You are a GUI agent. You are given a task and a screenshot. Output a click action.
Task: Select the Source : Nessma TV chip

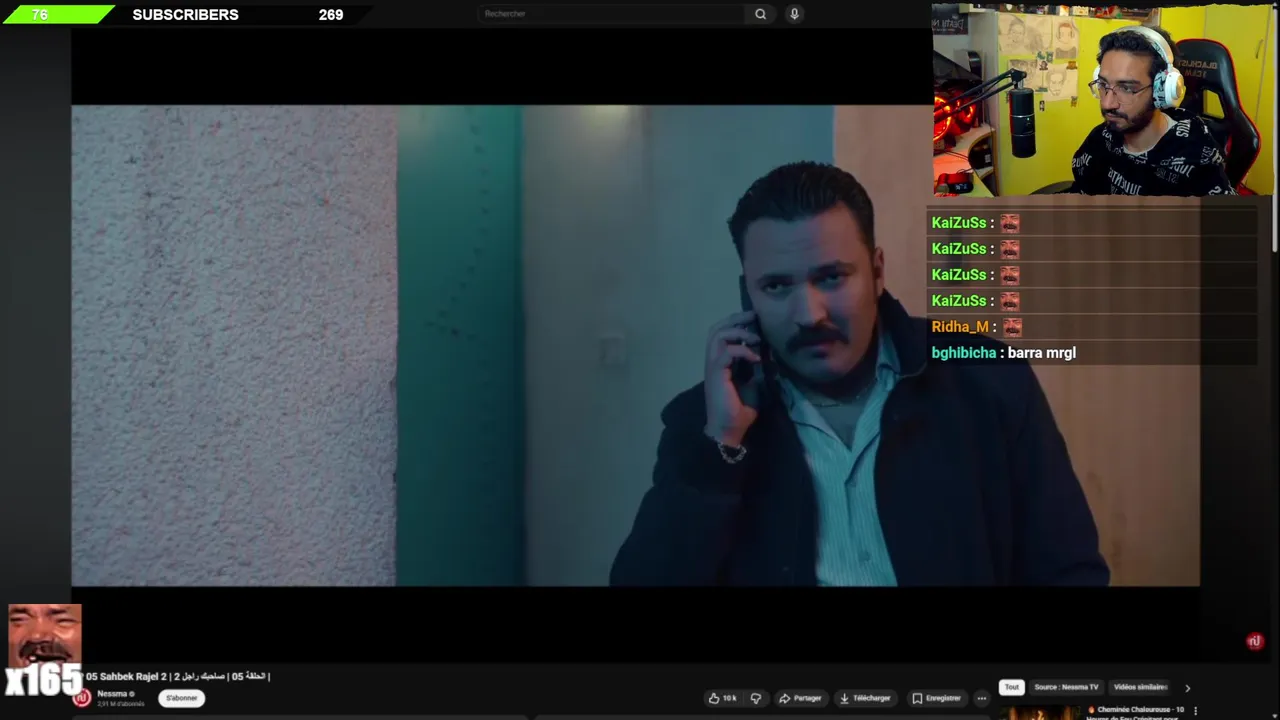[1066, 687]
